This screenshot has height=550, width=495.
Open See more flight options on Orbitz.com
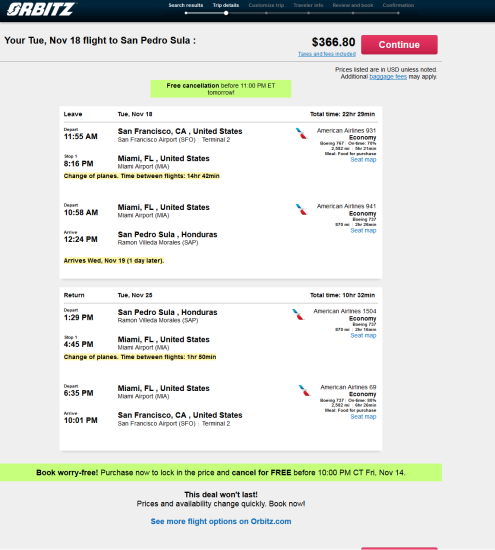pos(221,521)
